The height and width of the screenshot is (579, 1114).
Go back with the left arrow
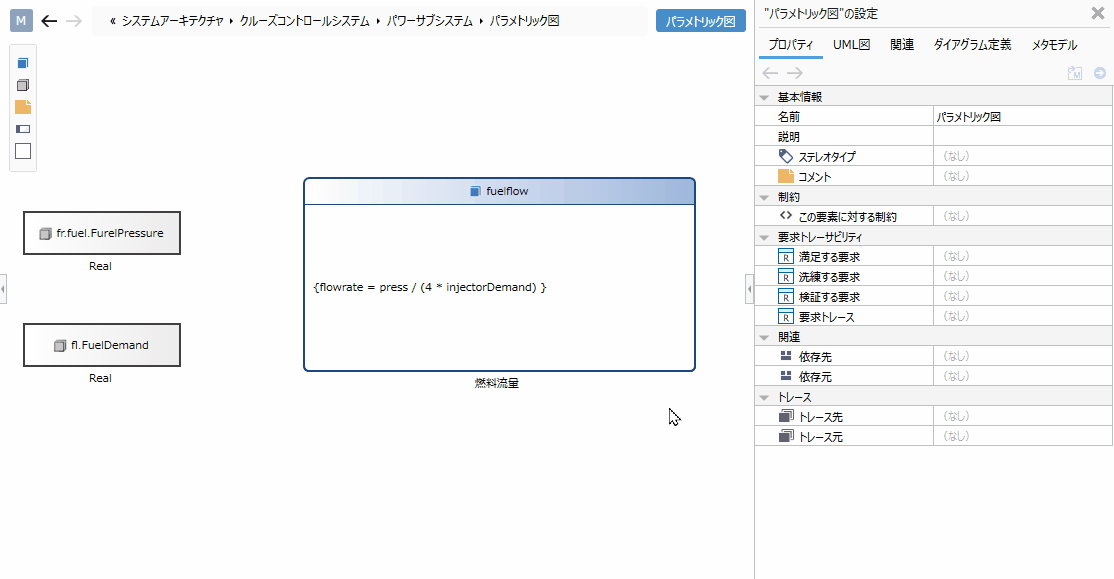[49, 21]
